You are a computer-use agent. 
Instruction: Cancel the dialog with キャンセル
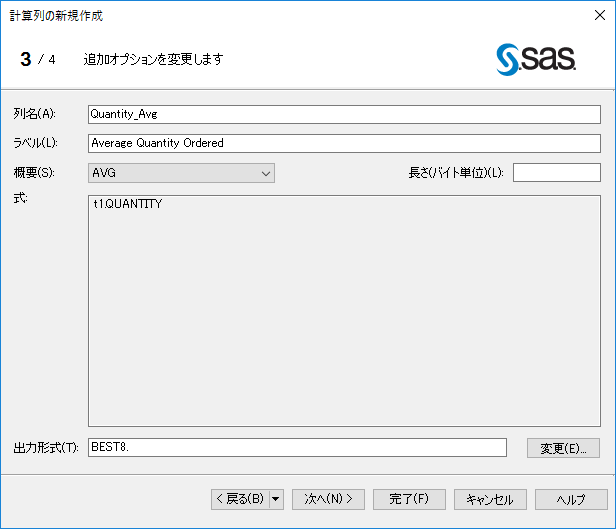pyautogui.click(x=490, y=499)
